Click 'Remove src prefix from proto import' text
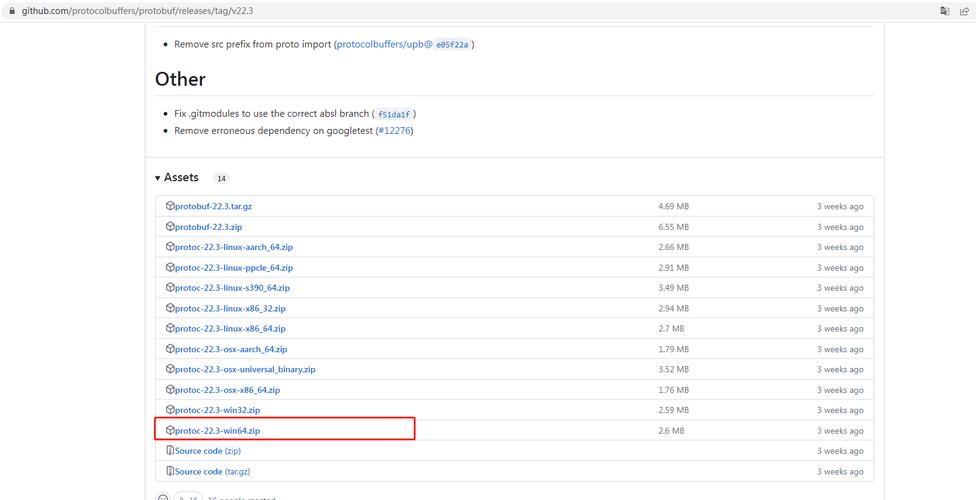The width and height of the screenshot is (976, 500). pos(253,45)
